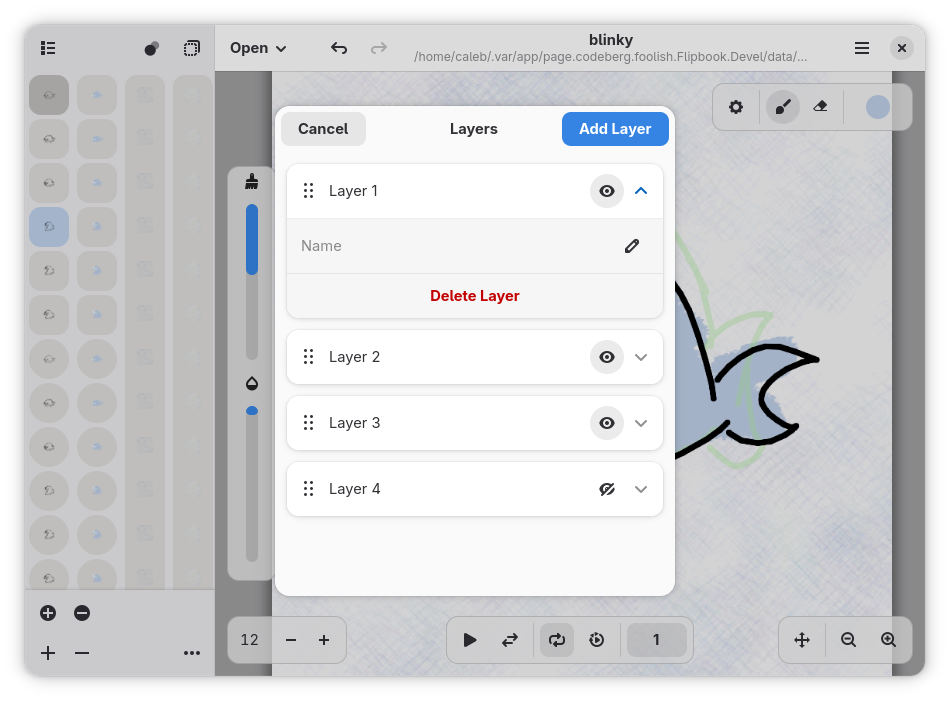
Task: Click the brush size icon
Action: pyautogui.click(x=252, y=181)
